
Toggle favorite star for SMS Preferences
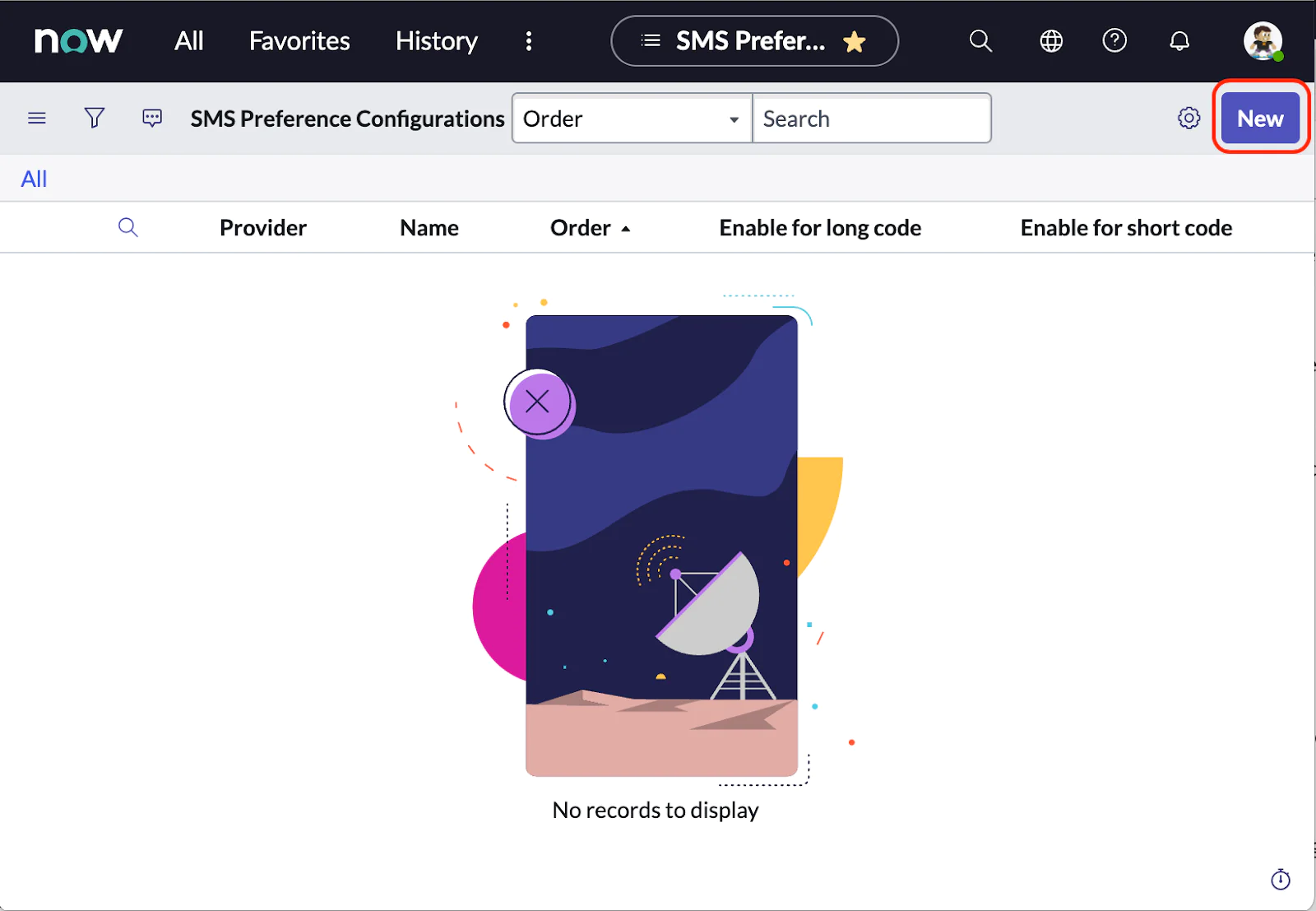[x=855, y=41]
